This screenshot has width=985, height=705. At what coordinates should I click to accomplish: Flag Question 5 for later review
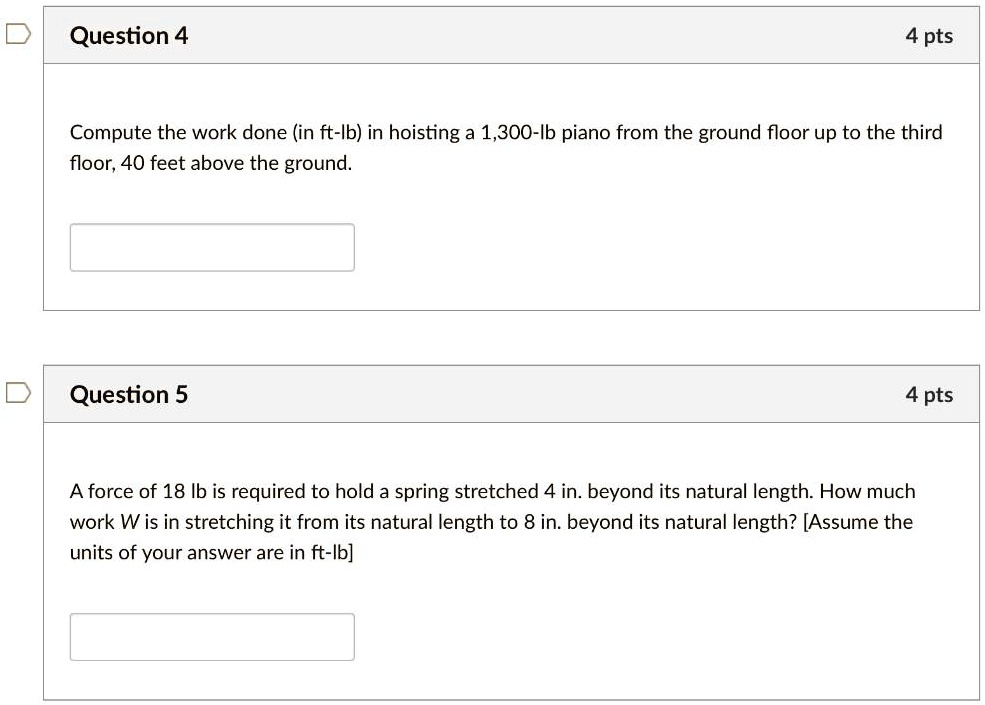[18, 393]
